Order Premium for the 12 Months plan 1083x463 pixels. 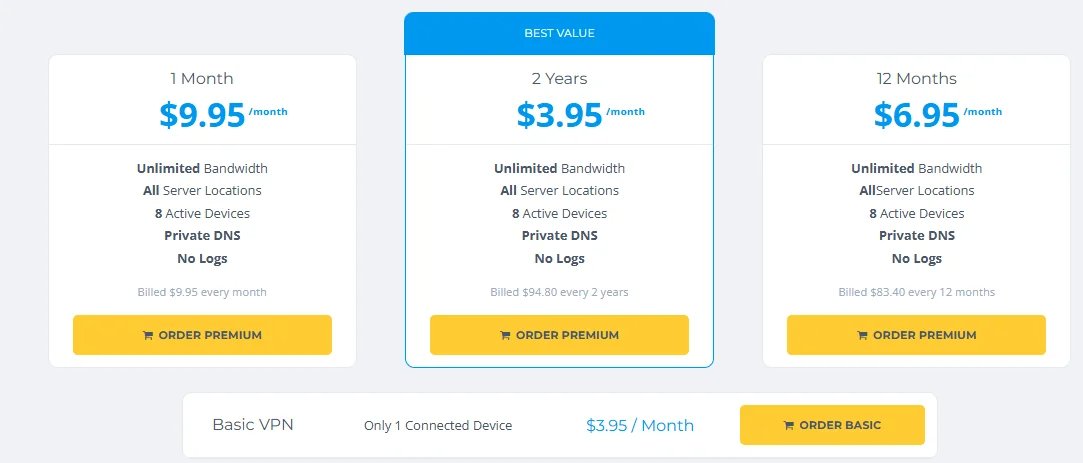click(x=916, y=335)
